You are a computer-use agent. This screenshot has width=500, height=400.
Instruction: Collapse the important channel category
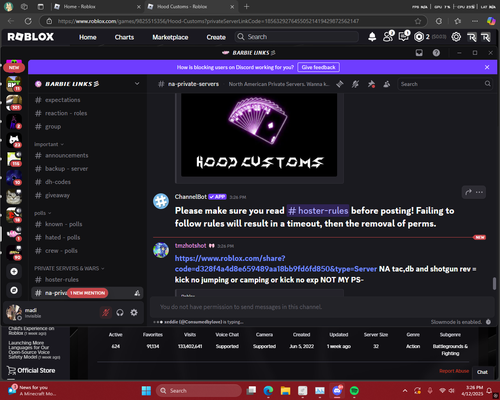tap(49, 144)
